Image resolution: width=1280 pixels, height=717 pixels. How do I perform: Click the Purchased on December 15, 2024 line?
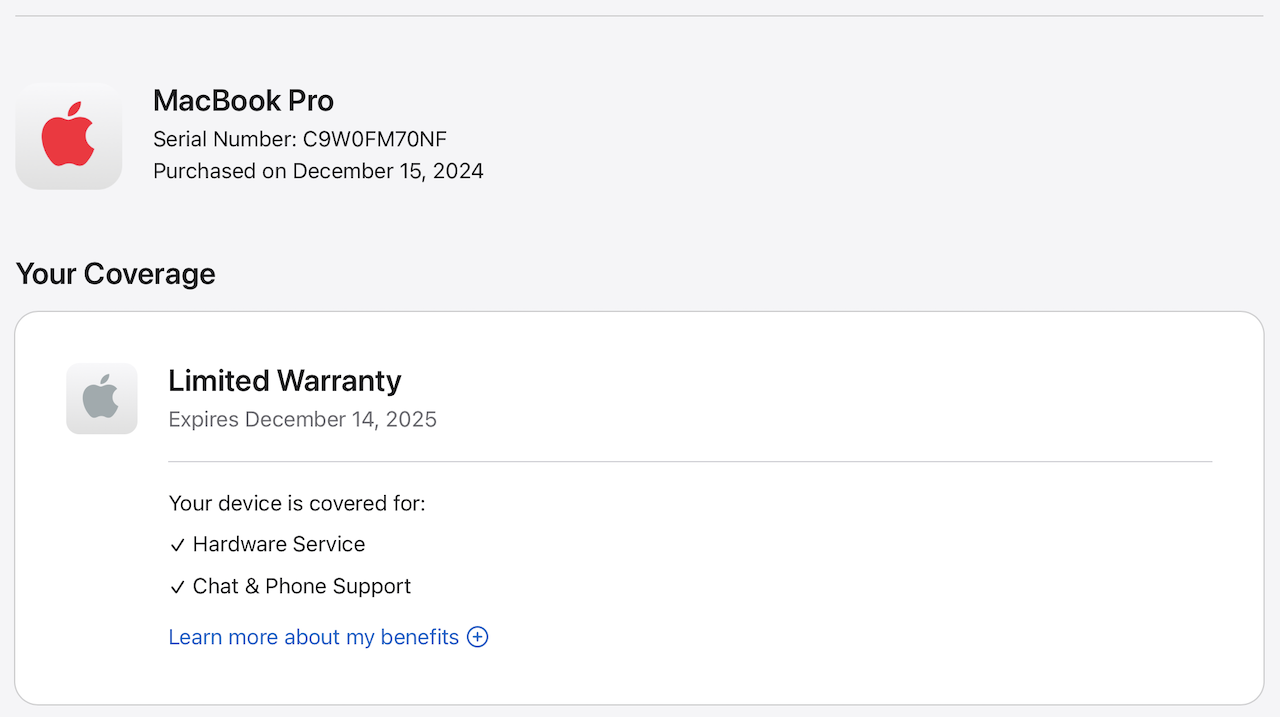tap(318, 171)
